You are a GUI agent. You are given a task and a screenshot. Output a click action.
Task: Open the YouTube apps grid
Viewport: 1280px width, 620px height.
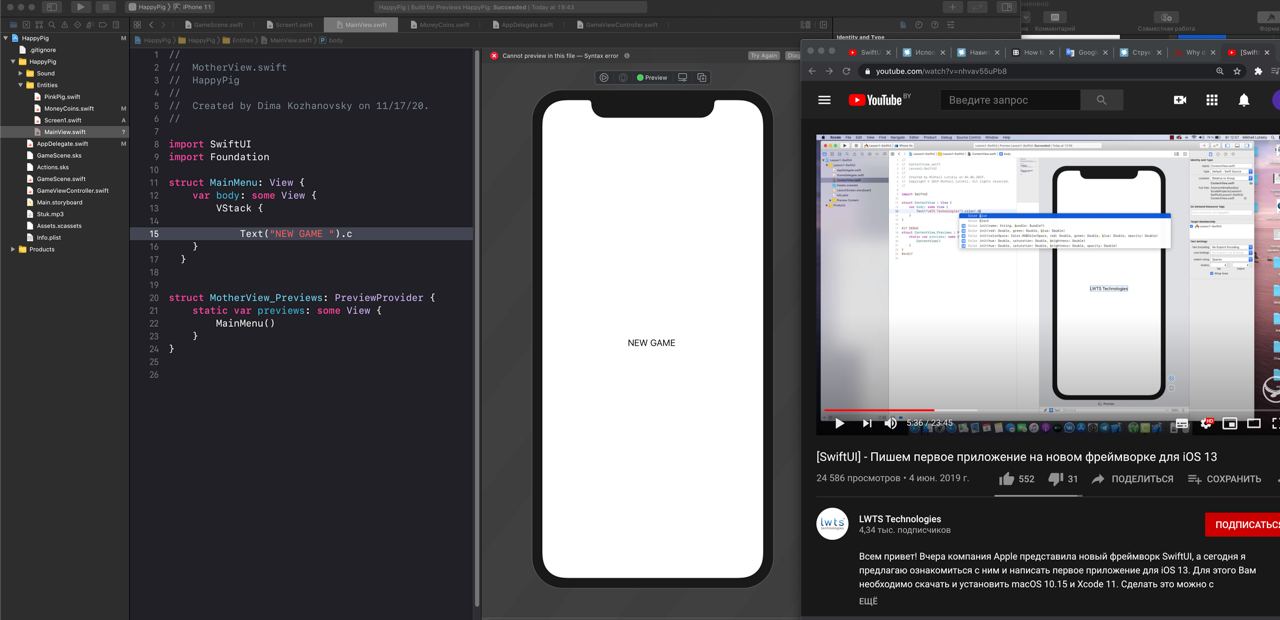click(x=1212, y=100)
